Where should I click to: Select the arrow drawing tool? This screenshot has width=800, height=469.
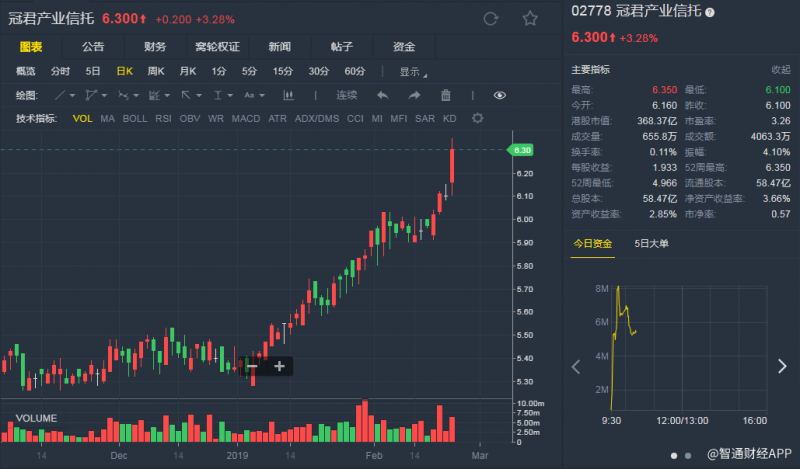[186, 95]
